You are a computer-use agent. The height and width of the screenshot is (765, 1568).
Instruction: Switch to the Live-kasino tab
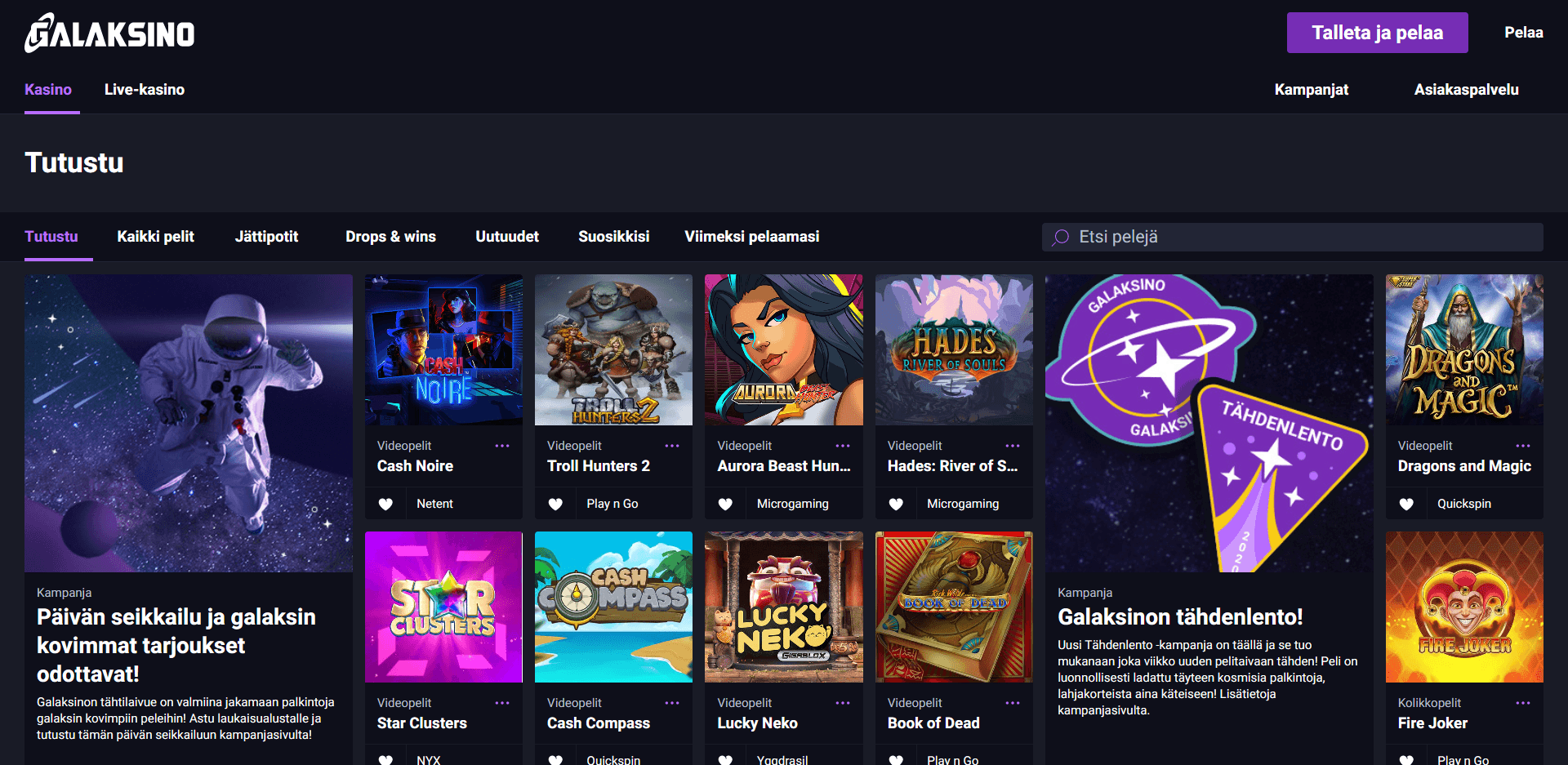click(144, 90)
